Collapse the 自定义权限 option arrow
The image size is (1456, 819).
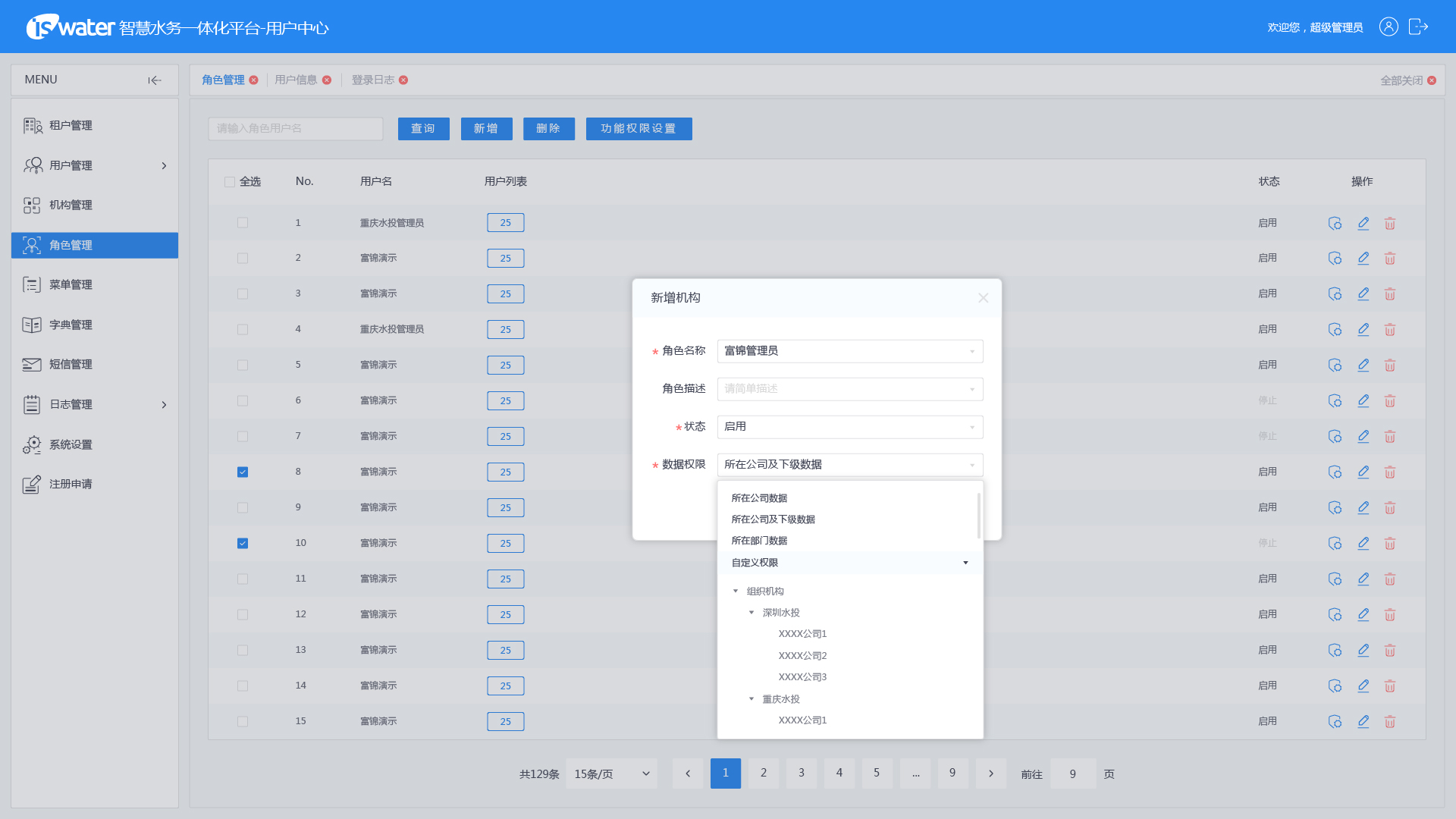[965, 563]
